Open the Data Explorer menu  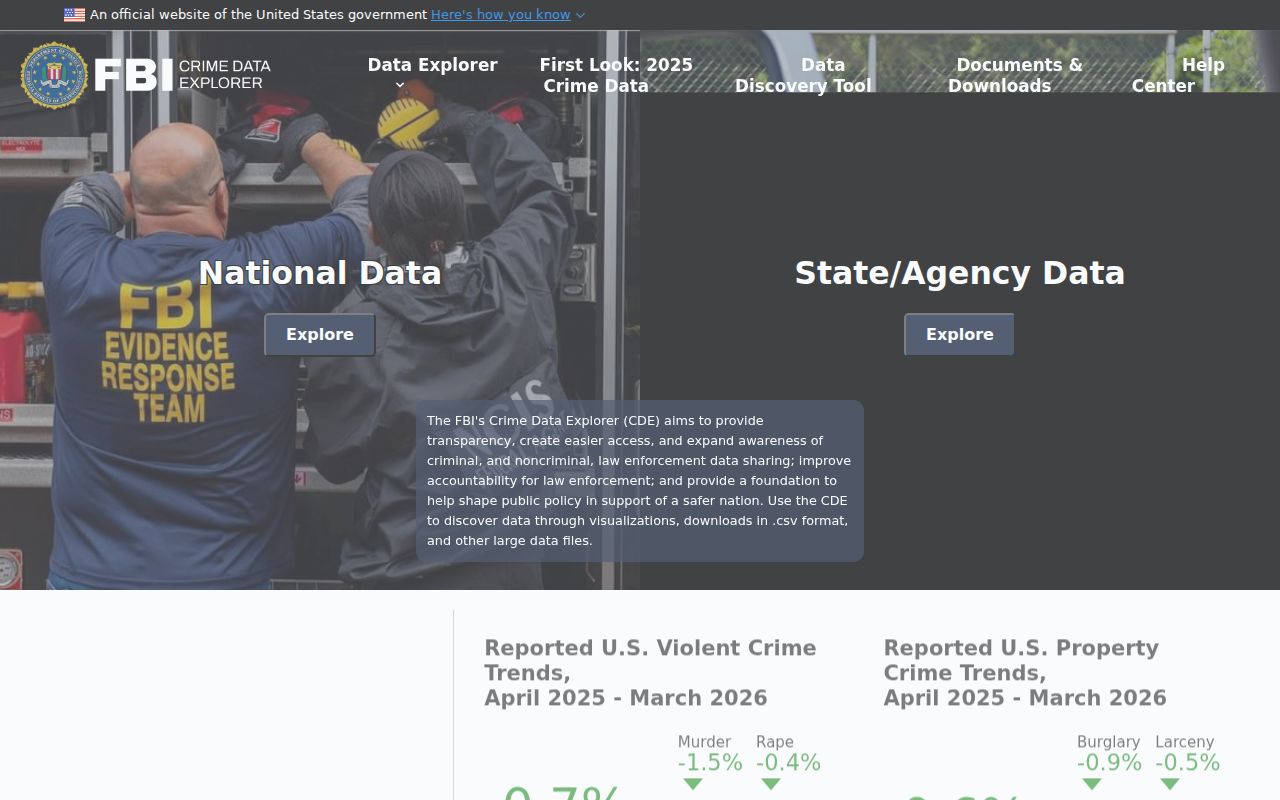[432, 65]
